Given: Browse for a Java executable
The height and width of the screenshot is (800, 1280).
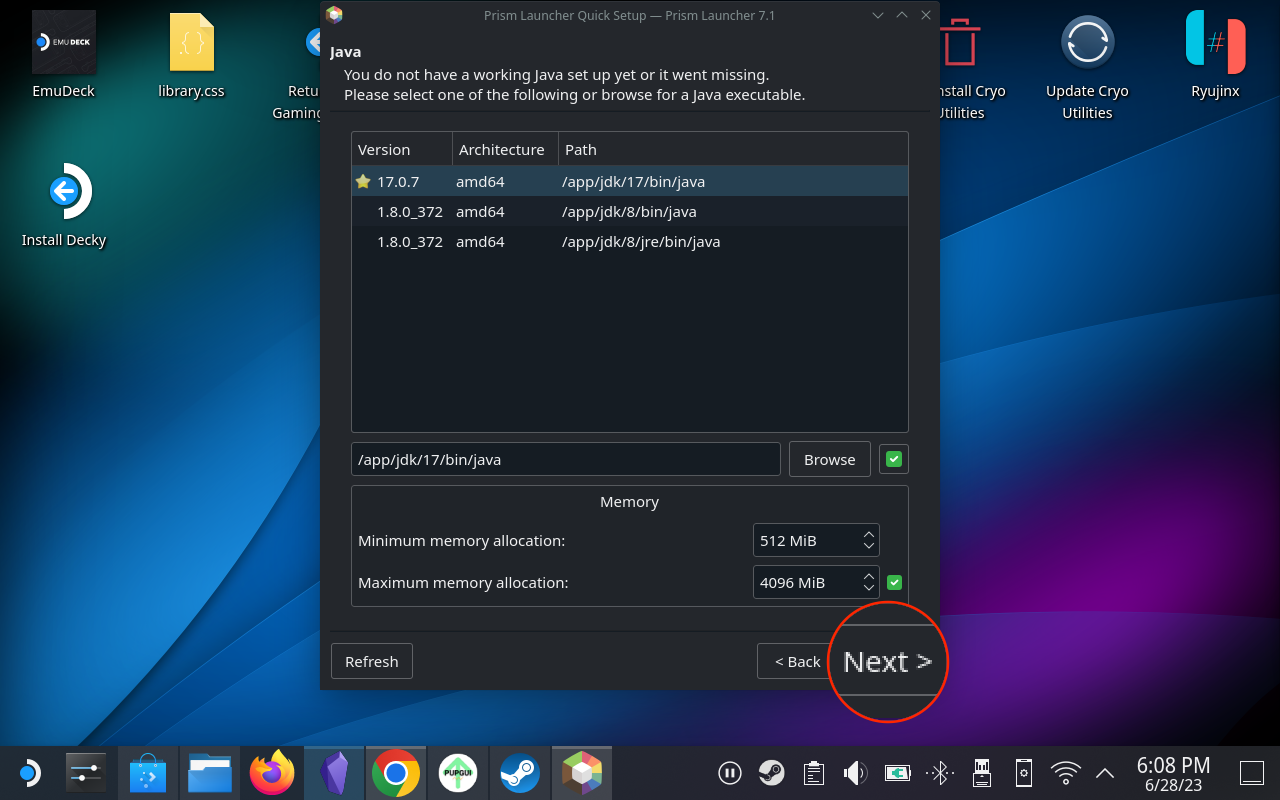Looking at the screenshot, I should [x=829, y=459].
